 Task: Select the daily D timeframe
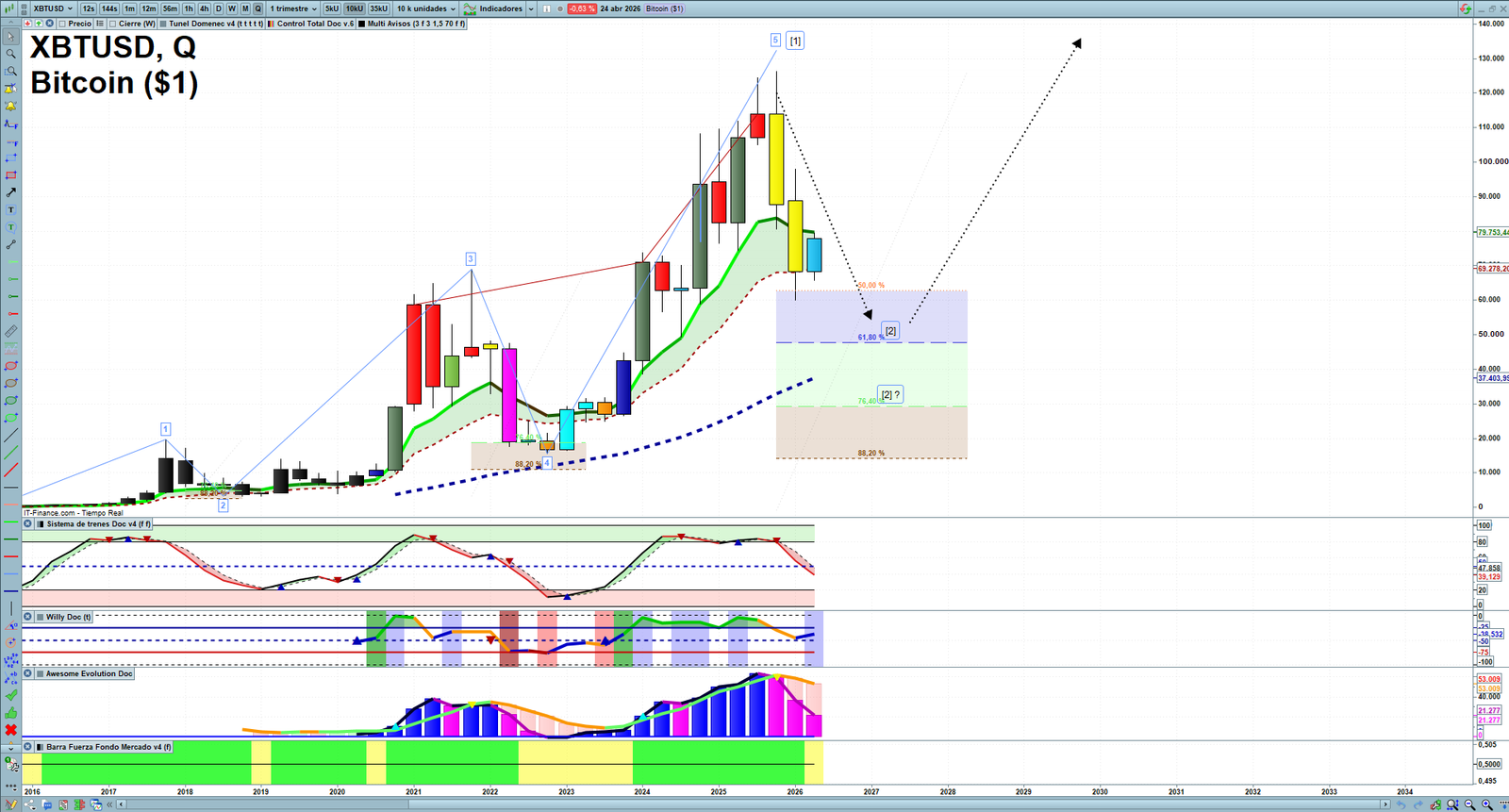[219, 8]
